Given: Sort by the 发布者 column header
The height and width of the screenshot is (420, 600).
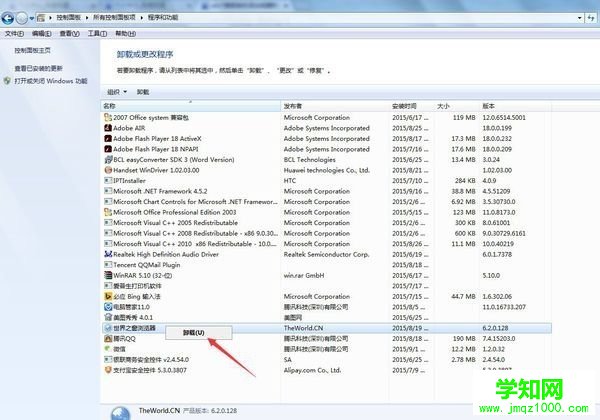Looking at the screenshot, I should (x=335, y=106).
